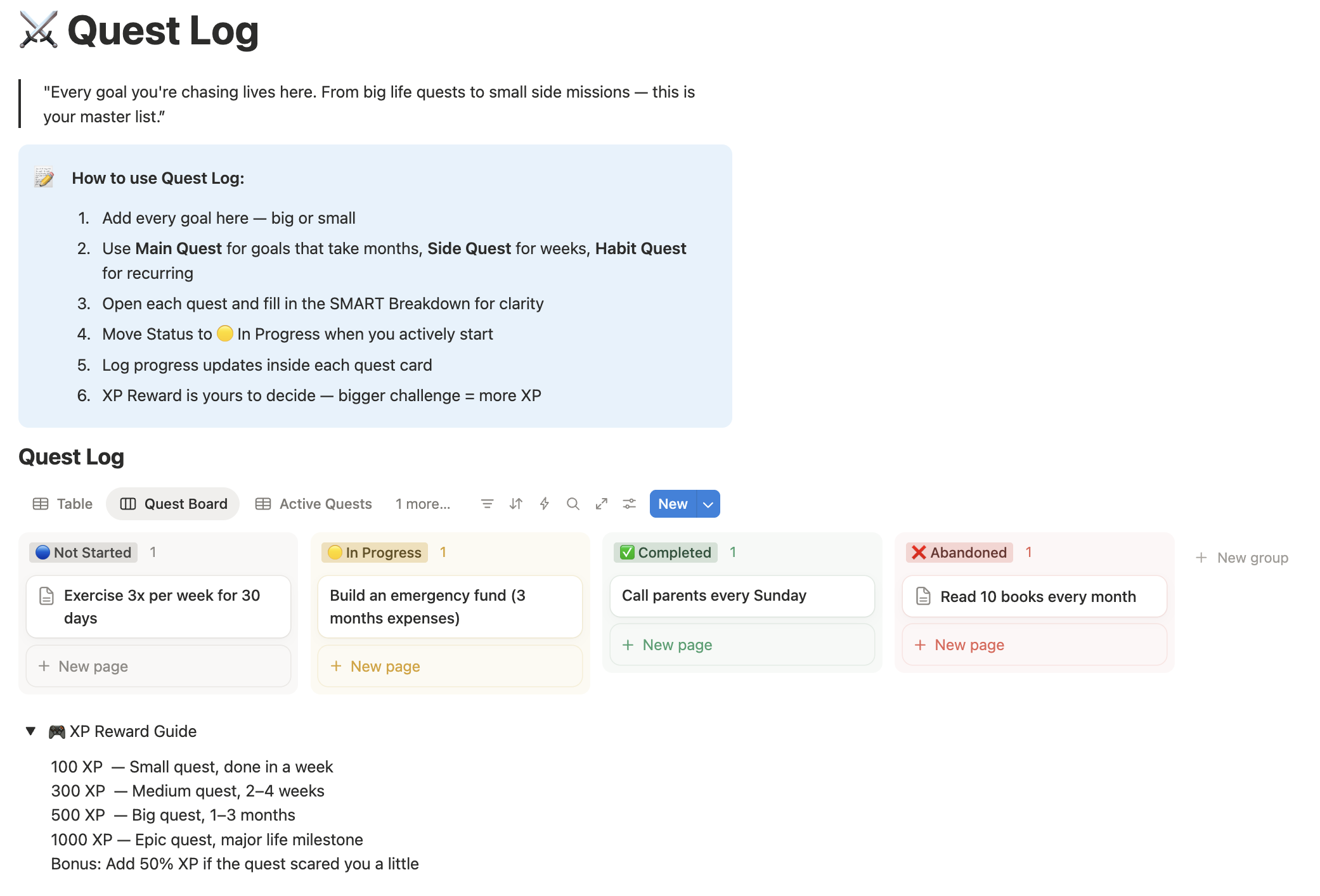Open view settings sliders icon
This screenshot has height=896, width=1320.
click(630, 504)
